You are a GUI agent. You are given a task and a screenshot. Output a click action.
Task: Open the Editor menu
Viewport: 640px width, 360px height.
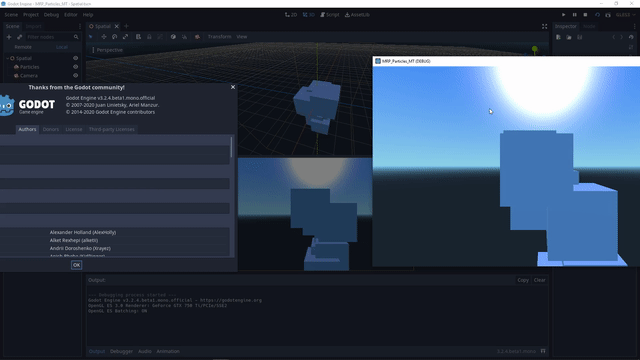pyautogui.click(x=71, y=15)
